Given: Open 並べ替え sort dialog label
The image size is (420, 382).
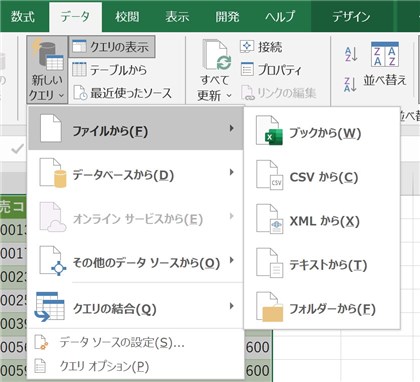Looking at the screenshot, I should point(385,80).
